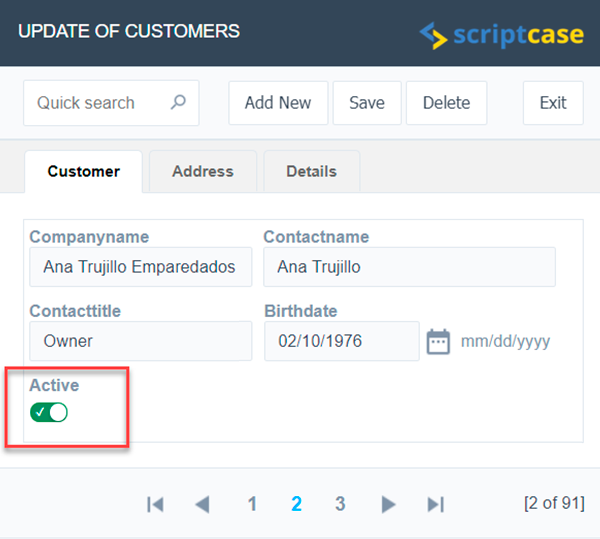The height and width of the screenshot is (539, 600).
Task: Go to page 1 in pagination
Action: pos(252,504)
